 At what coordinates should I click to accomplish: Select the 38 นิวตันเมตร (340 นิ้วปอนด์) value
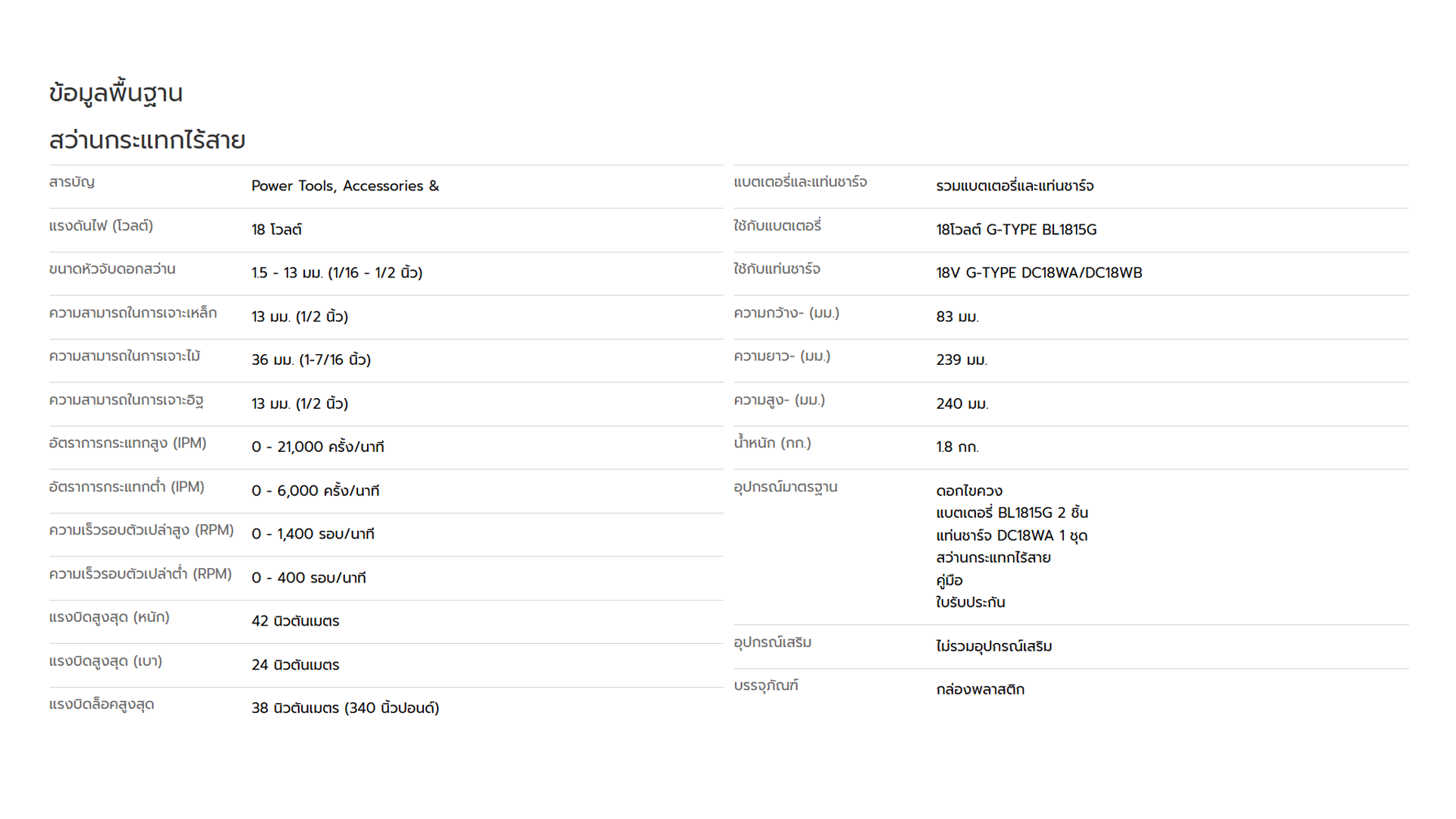346,708
